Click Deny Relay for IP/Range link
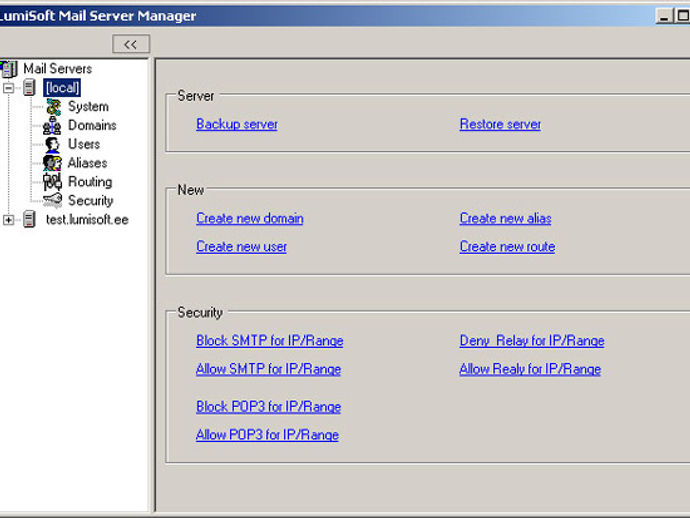The image size is (690, 518). pyautogui.click(x=532, y=341)
